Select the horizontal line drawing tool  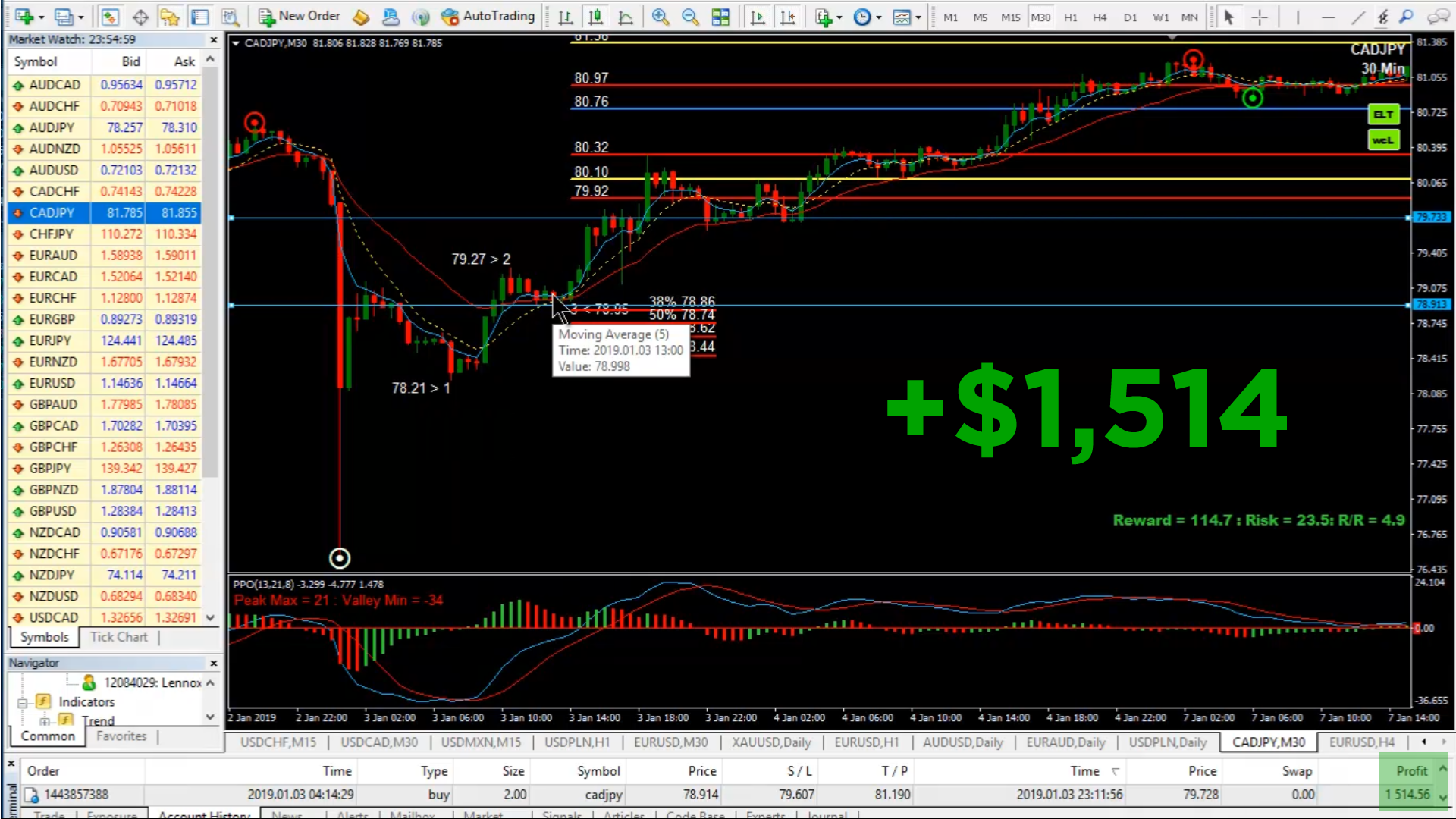(x=1328, y=17)
